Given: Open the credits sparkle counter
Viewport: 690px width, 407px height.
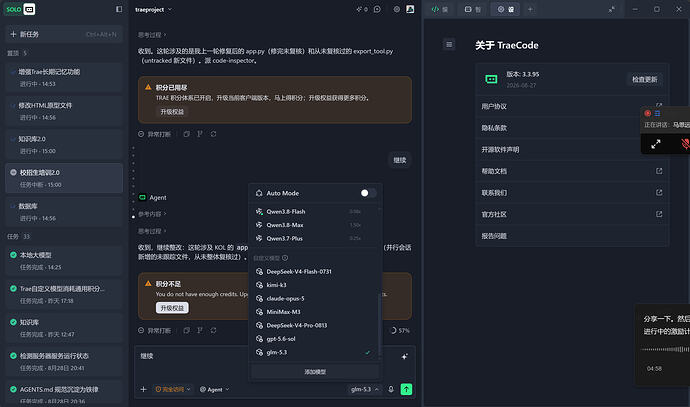Looking at the screenshot, I should tap(362, 9).
